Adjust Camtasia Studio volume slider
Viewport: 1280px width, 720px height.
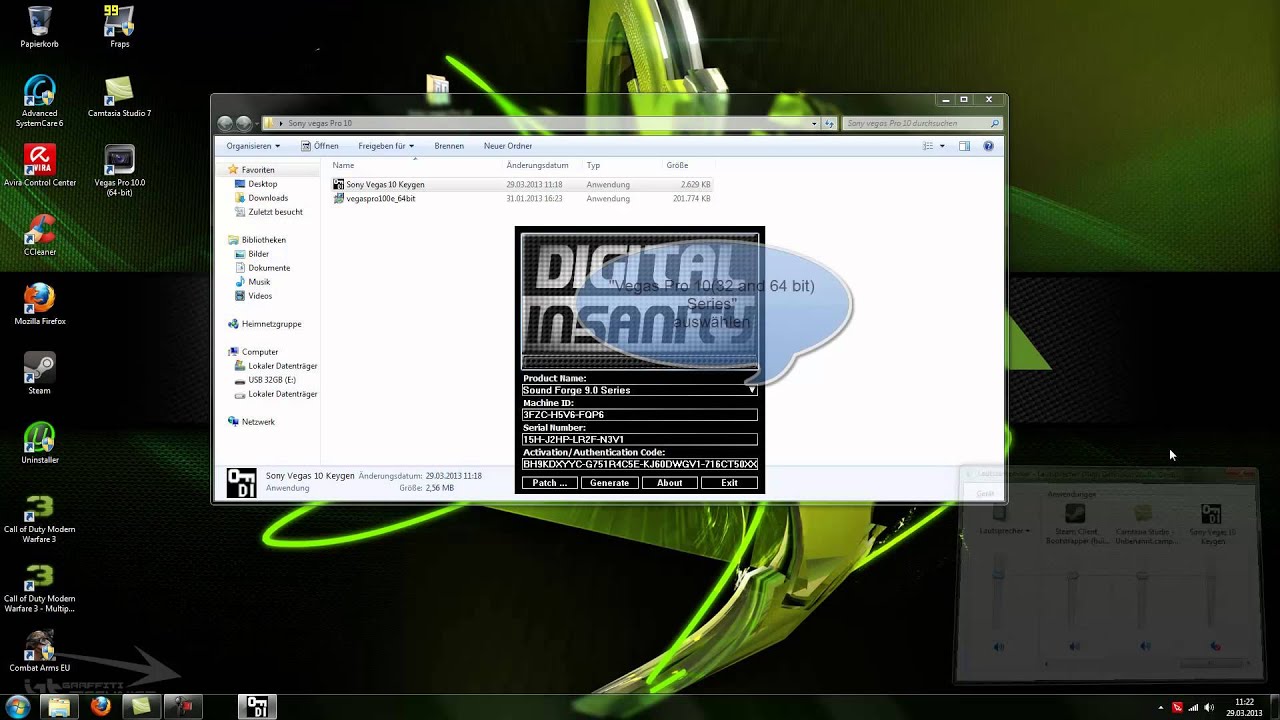tap(1143, 577)
